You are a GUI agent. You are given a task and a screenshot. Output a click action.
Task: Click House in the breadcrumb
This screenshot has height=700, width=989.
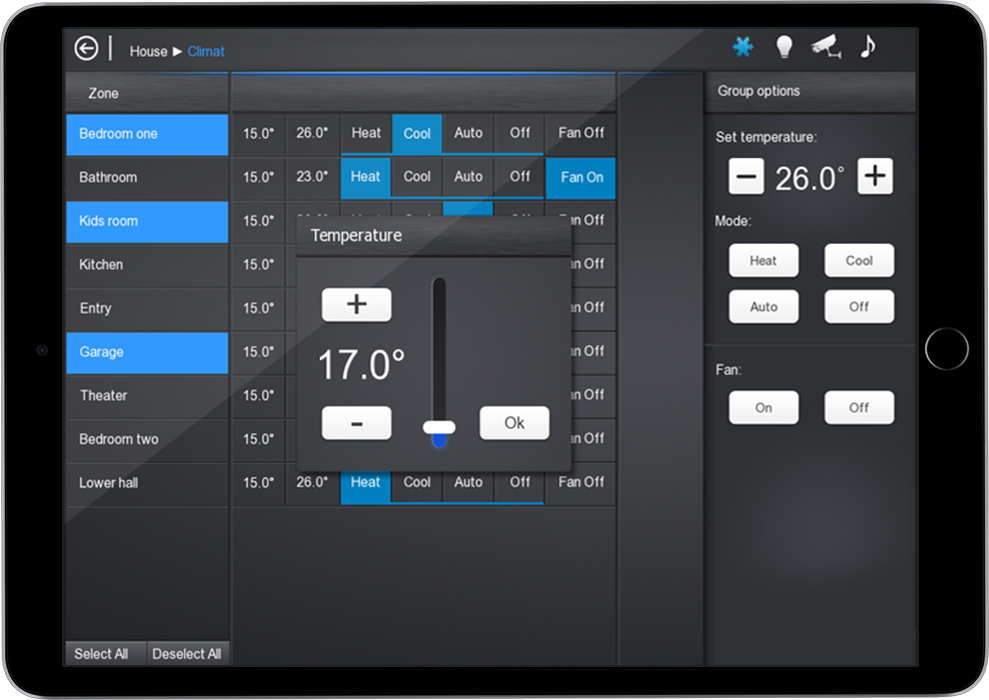point(148,51)
